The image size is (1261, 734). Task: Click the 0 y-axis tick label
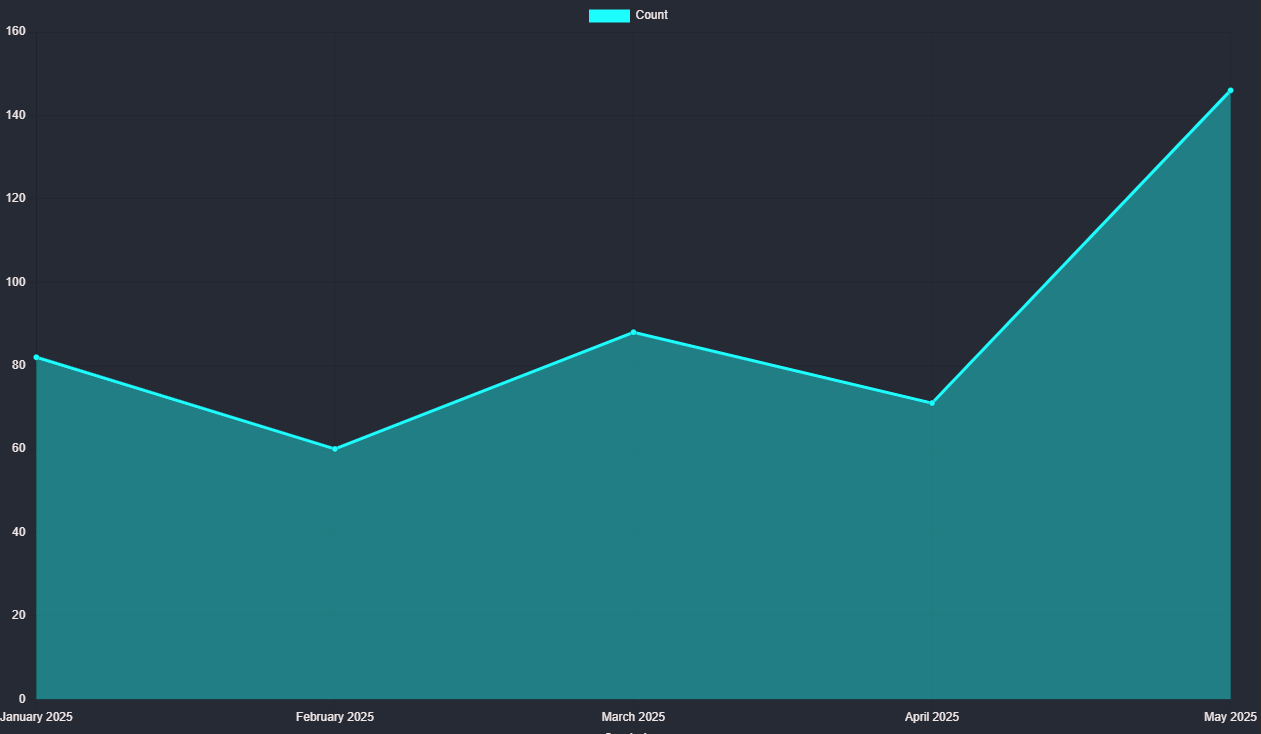coord(22,699)
